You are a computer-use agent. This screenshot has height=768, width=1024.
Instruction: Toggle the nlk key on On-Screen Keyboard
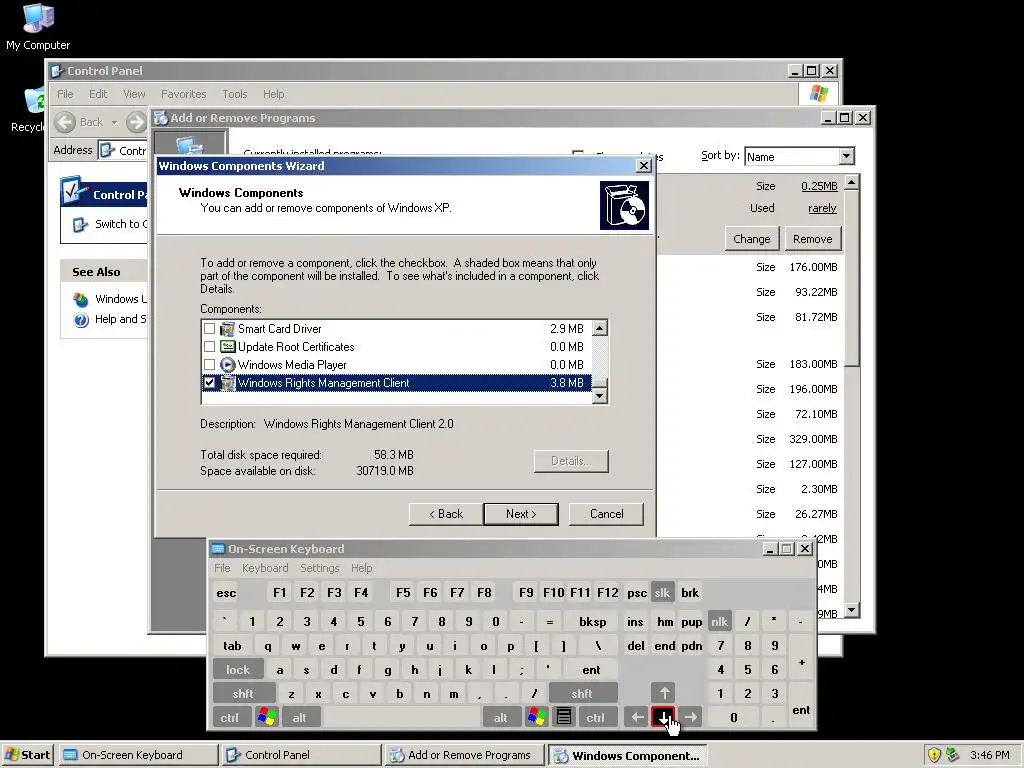tap(719, 622)
